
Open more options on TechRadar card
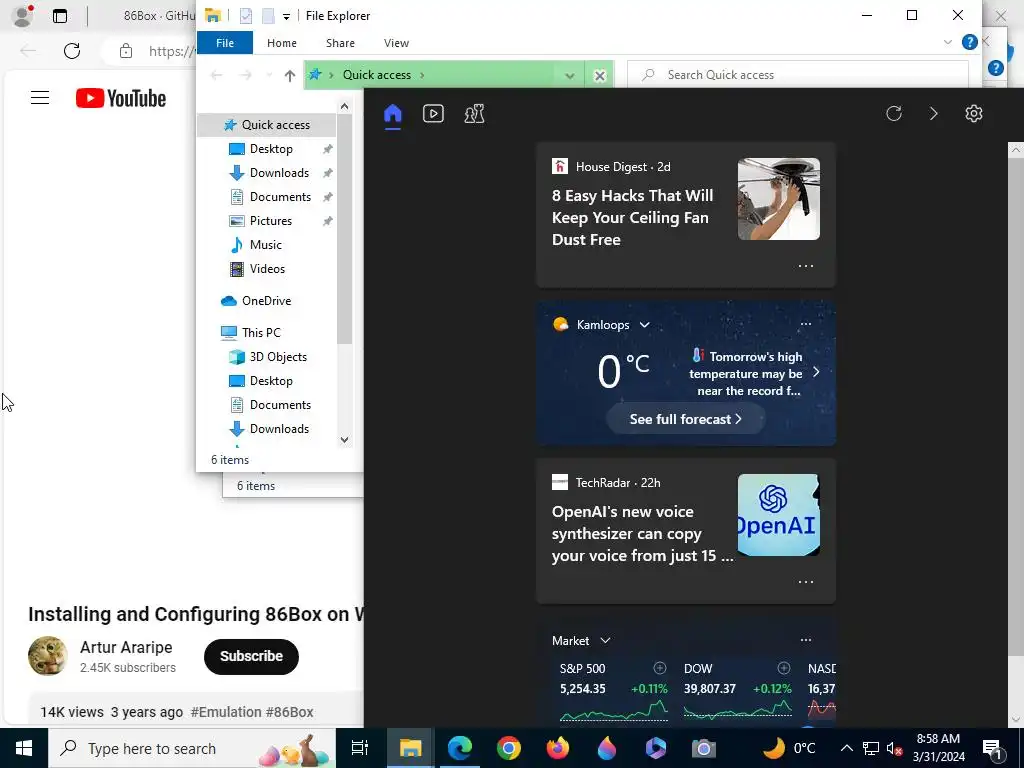pyautogui.click(x=806, y=582)
